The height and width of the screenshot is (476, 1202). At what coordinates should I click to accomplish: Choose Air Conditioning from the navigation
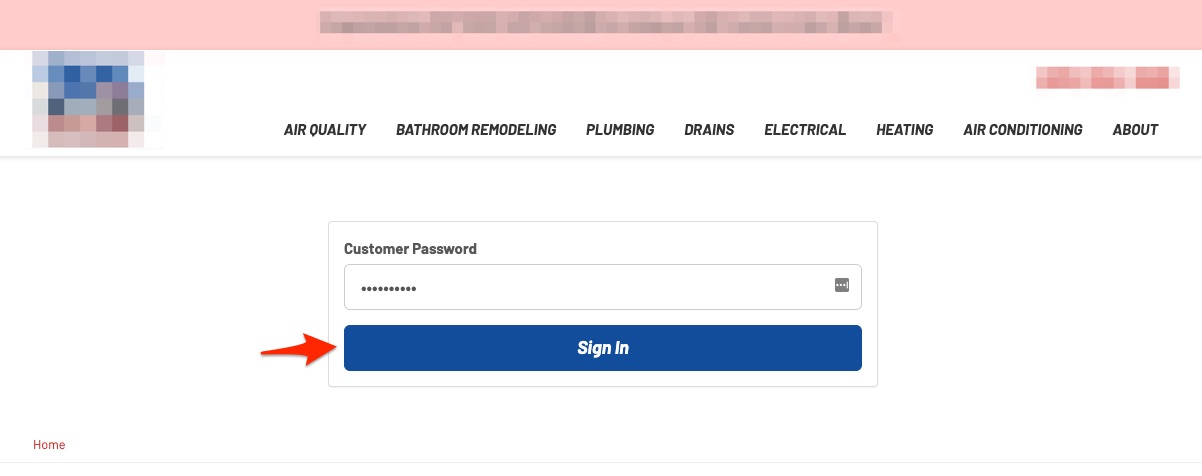1022,130
